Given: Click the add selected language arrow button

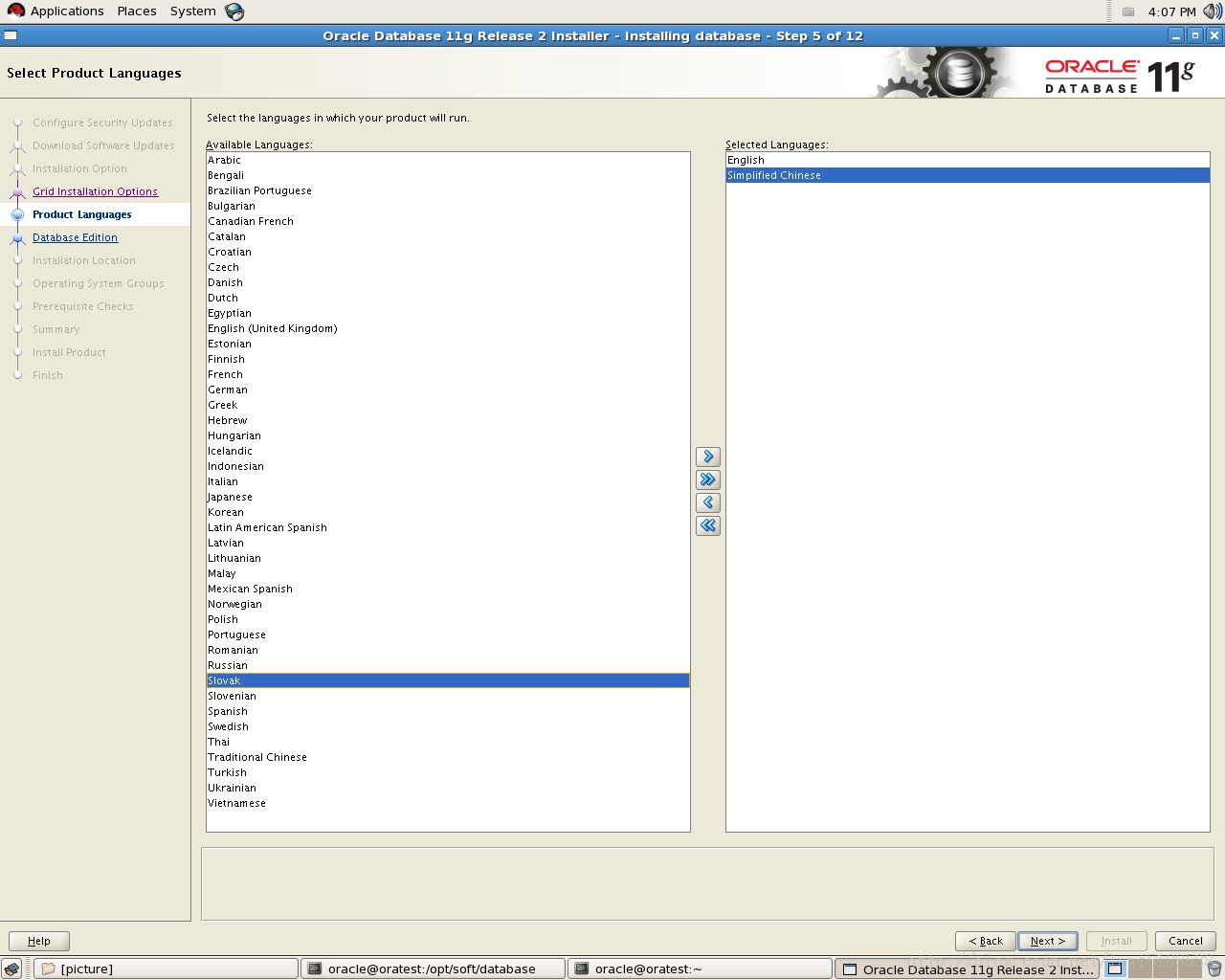Looking at the screenshot, I should 708,457.
